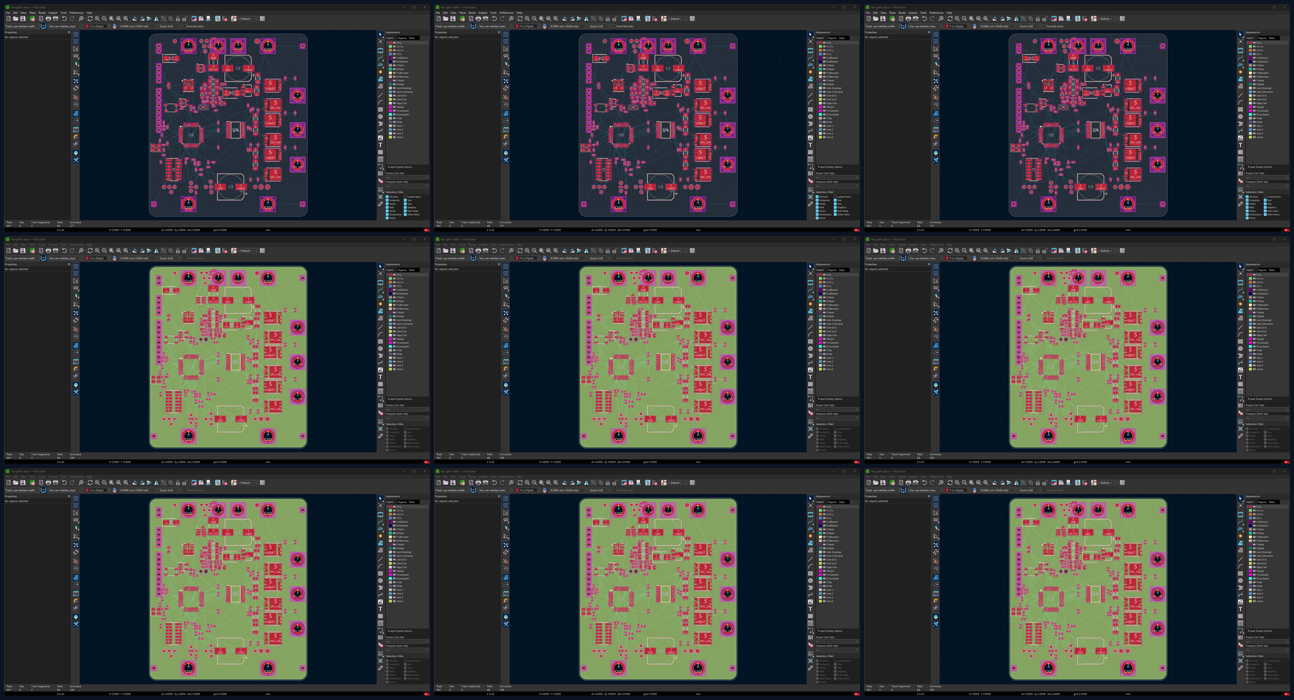Image resolution: width=1294 pixels, height=700 pixels.
Task: Select arrow selection tool in top-left window right toolbar
Action: click(380, 34)
